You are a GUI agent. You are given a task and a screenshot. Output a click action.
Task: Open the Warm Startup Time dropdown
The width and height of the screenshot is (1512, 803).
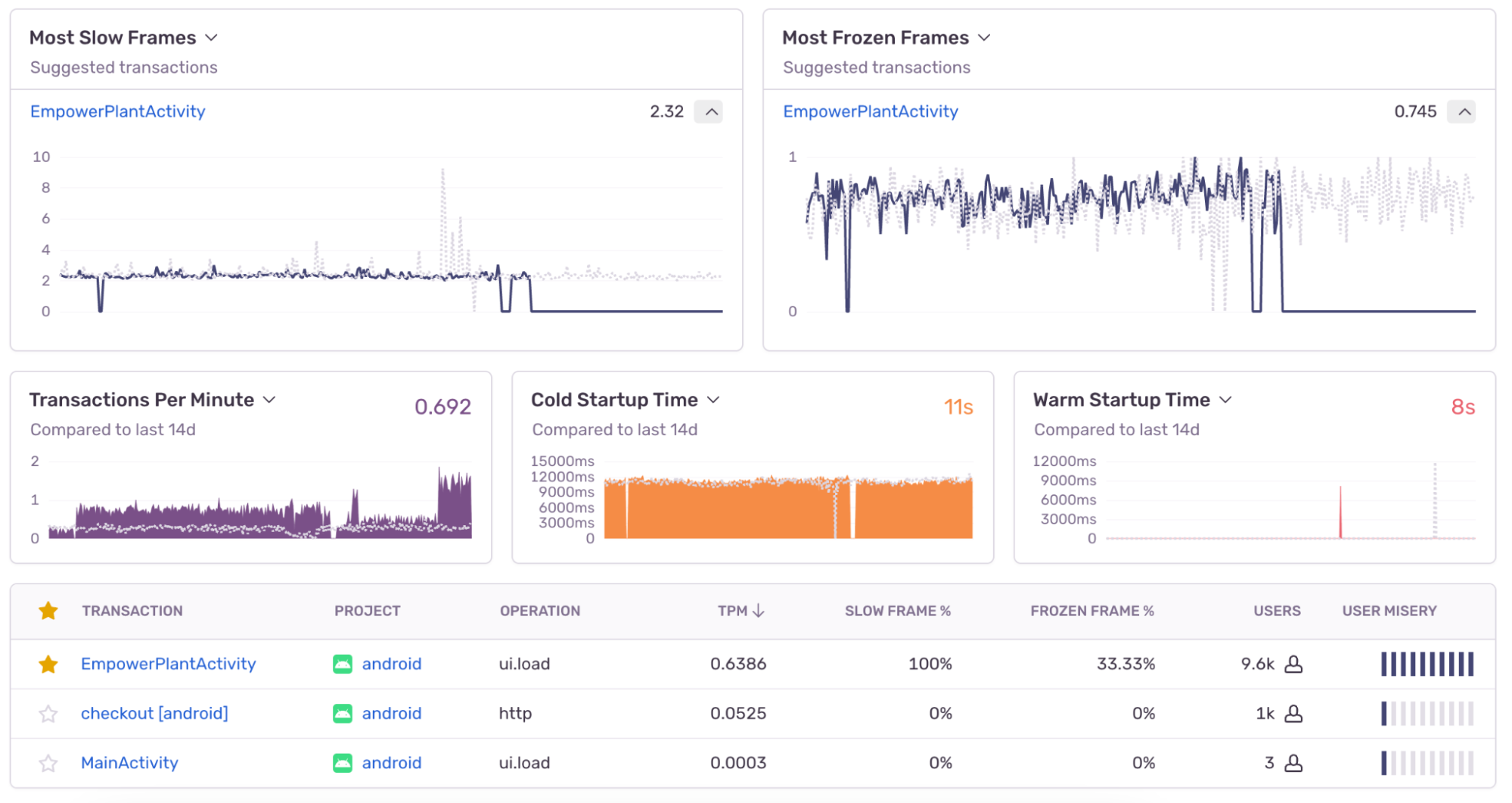(x=1227, y=400)
